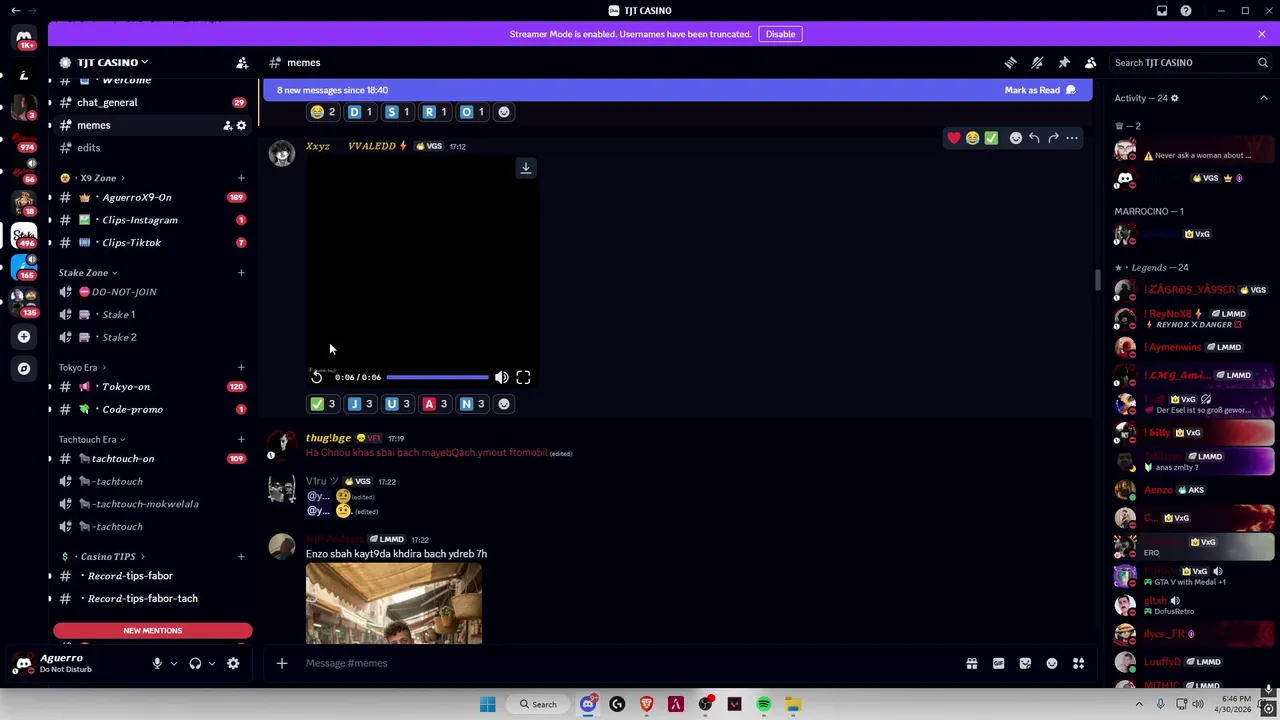Viewport: 1280px width, 720px height.
Task: Collapse Tachtouch Era category
Action: point(92,440)
